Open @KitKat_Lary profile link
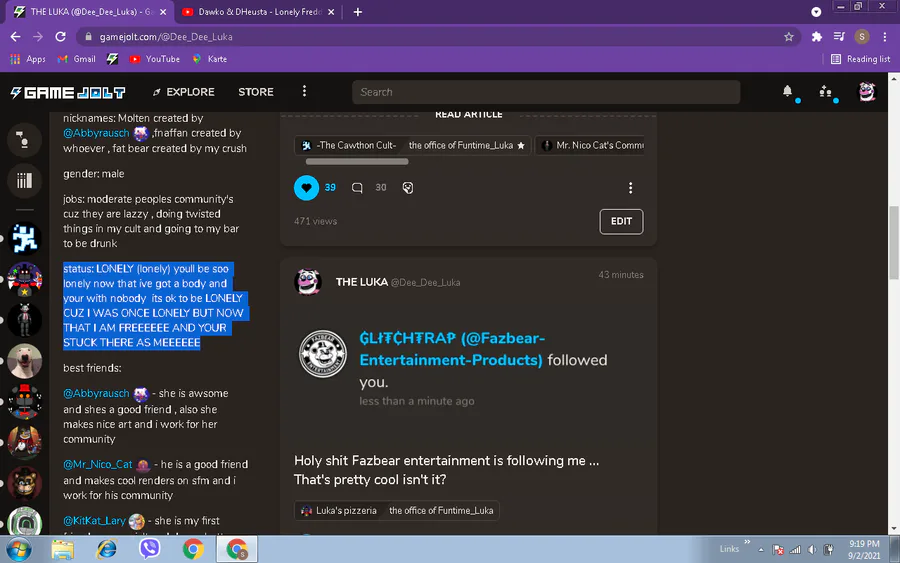Screen dimensions: 900x563 94,521
